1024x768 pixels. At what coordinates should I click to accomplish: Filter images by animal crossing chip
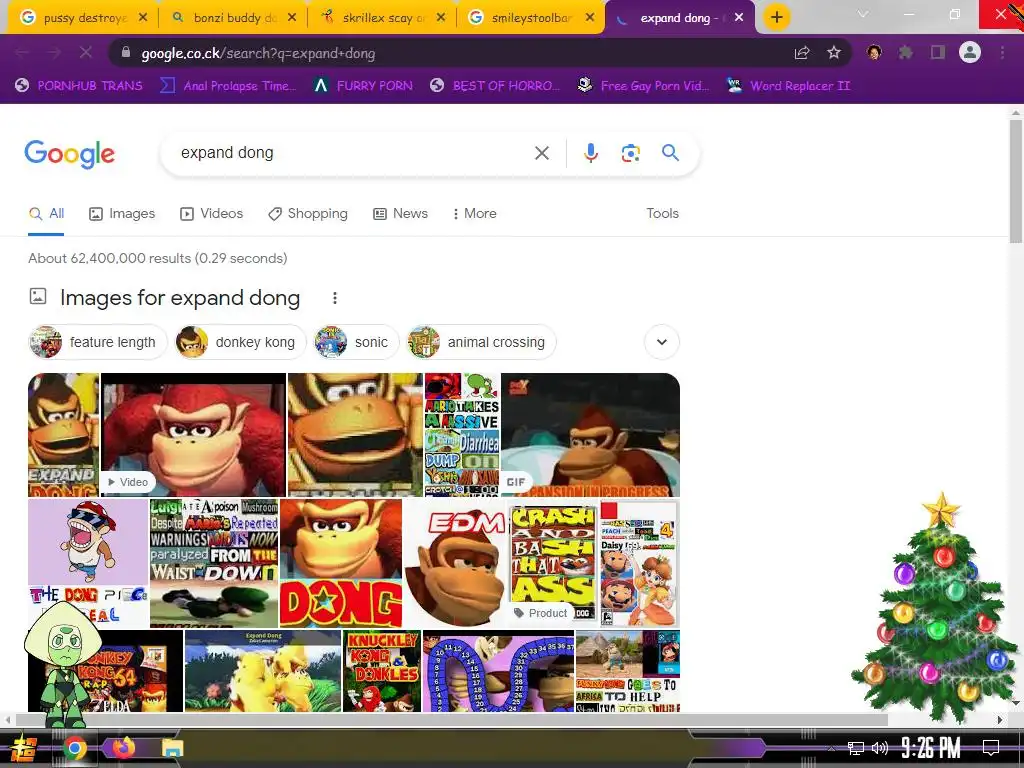481,342
